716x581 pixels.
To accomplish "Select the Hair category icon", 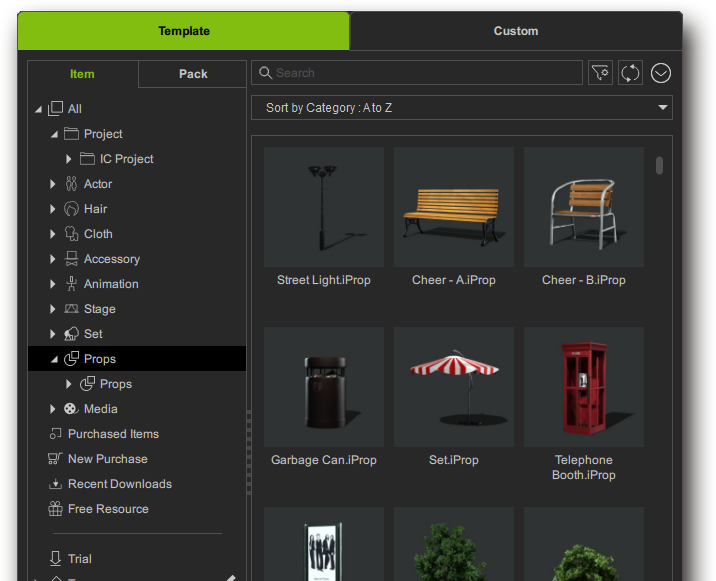I will [x=71, y=209].
